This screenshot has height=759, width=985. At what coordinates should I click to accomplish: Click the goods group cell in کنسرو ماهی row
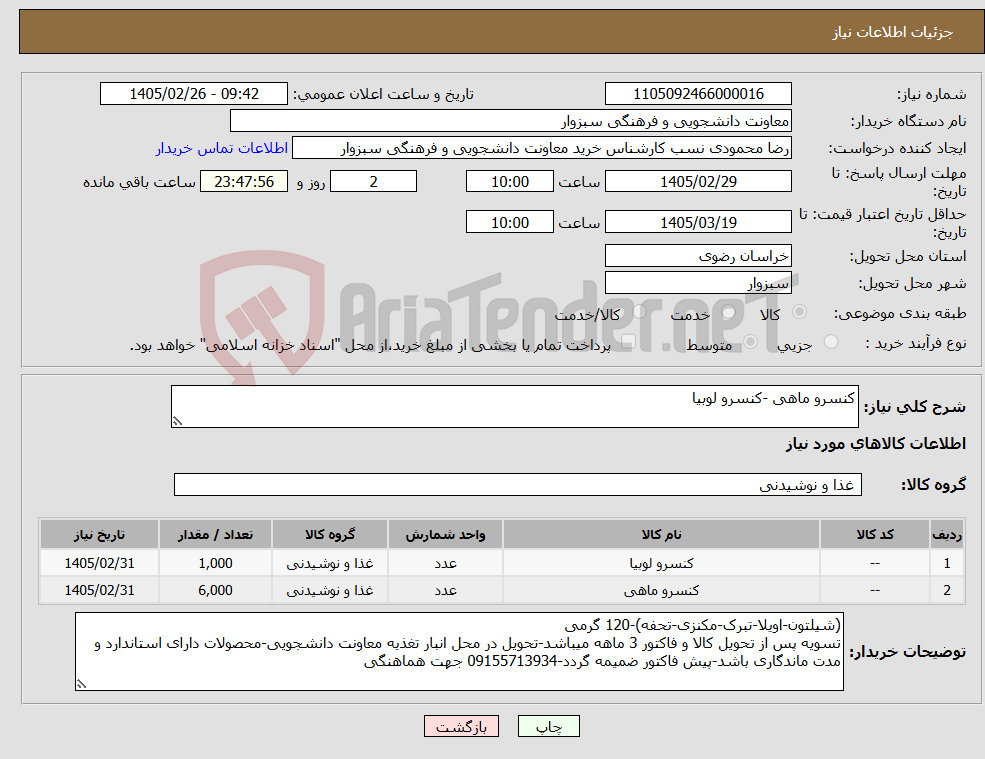[330, 590]
